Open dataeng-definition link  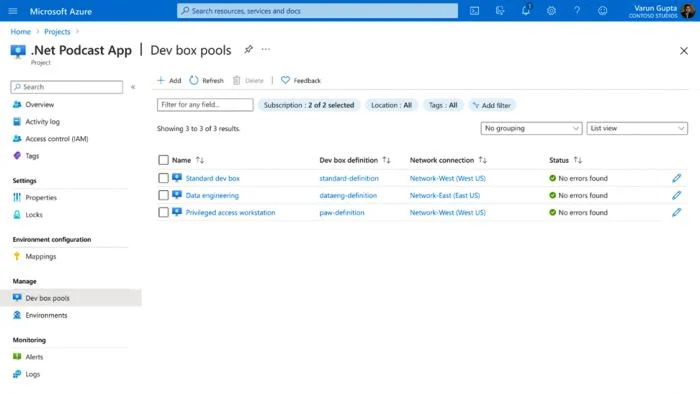[x=348, y=195]
